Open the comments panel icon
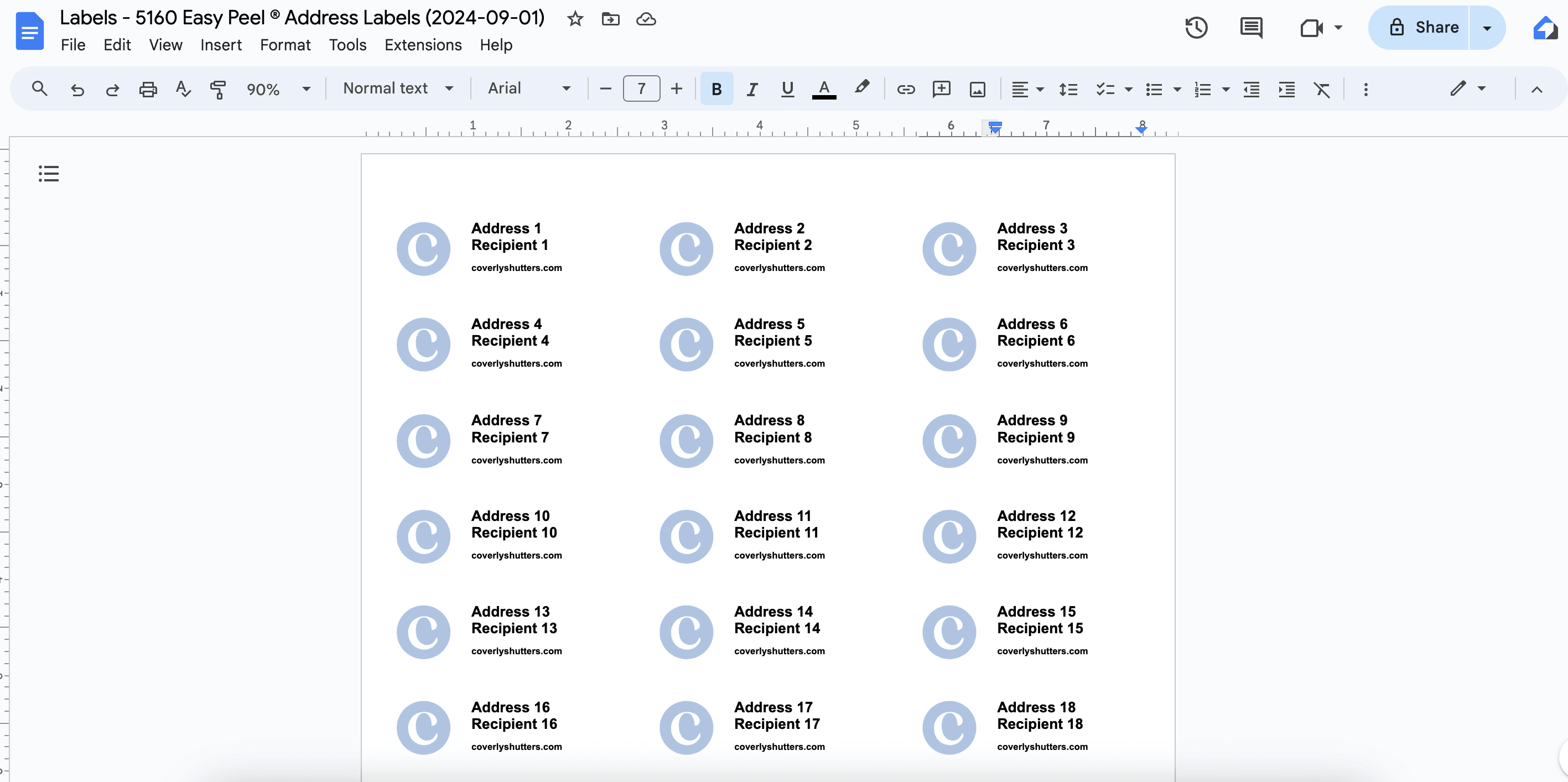Image resolution: width=1568 pixels, height=782 pixels. pyautogui.click(x=1251, y=28)
